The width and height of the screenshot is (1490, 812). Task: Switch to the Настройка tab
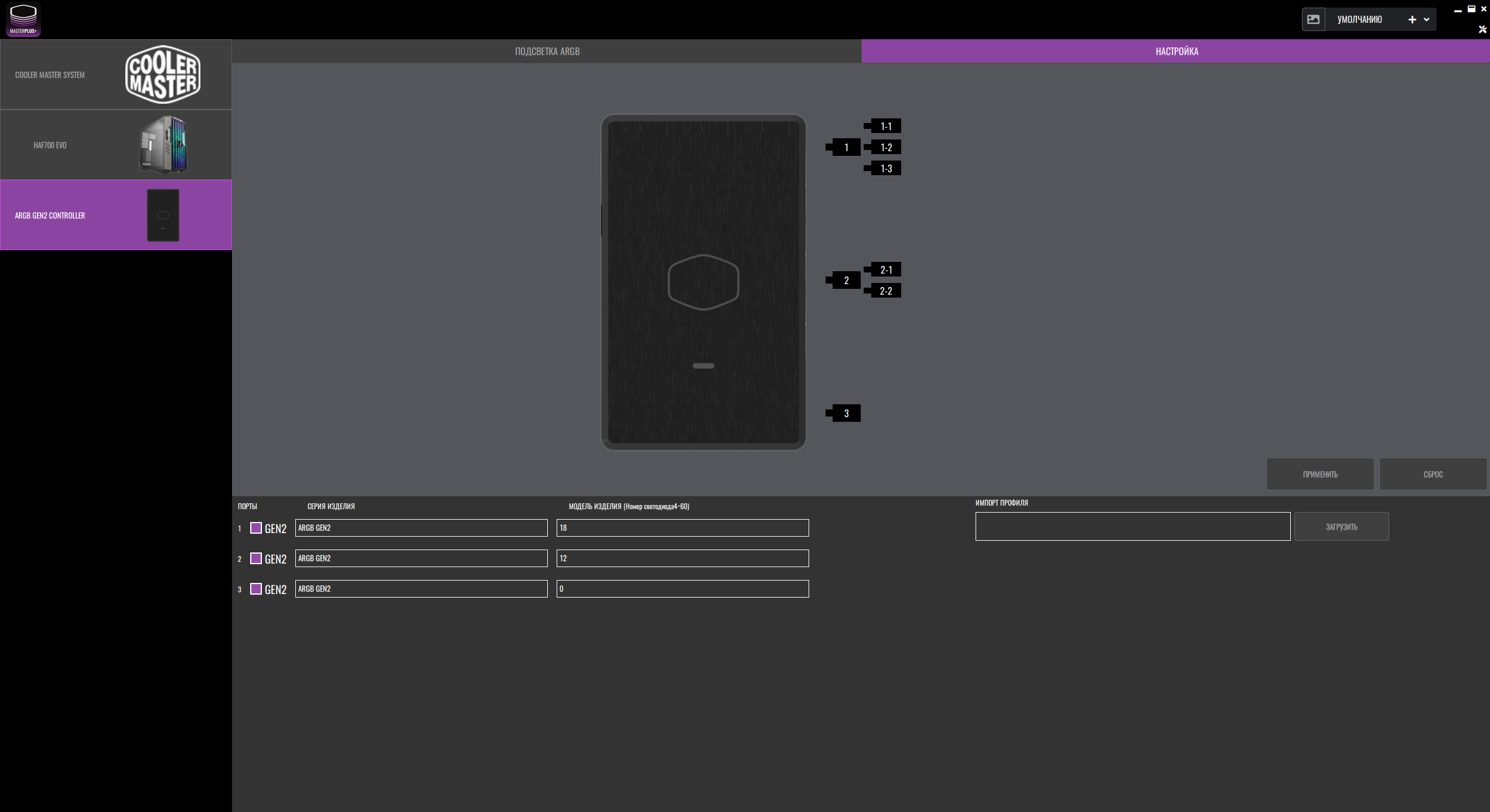(1176, 51)
